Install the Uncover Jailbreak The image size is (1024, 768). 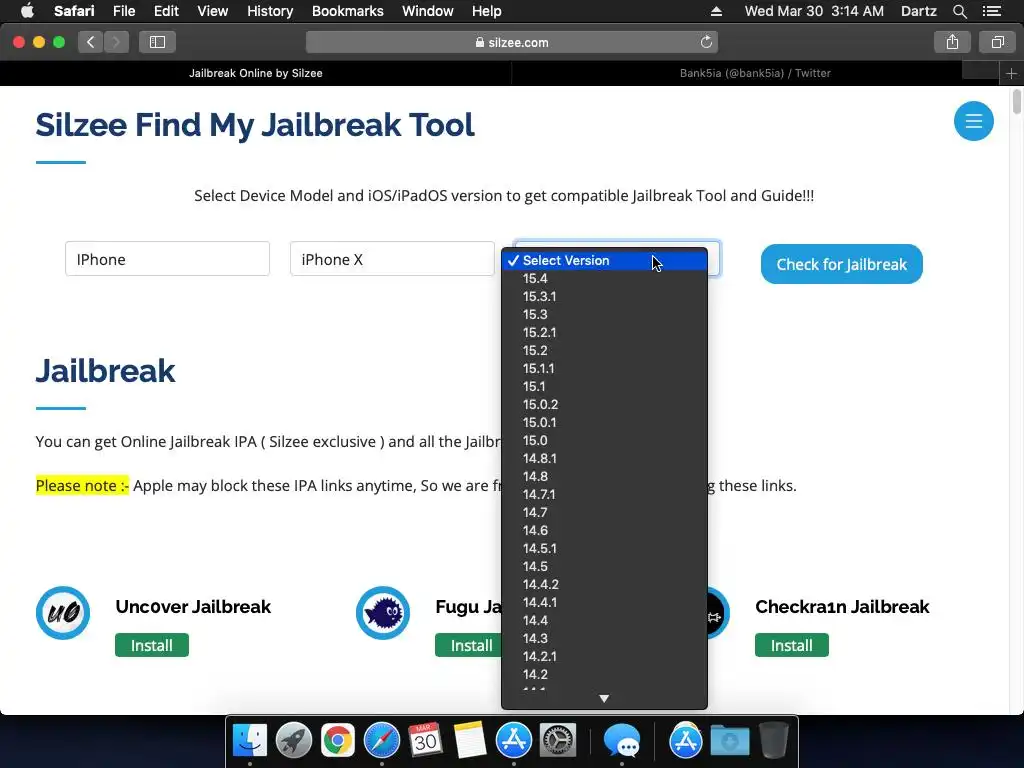[152, 645]
